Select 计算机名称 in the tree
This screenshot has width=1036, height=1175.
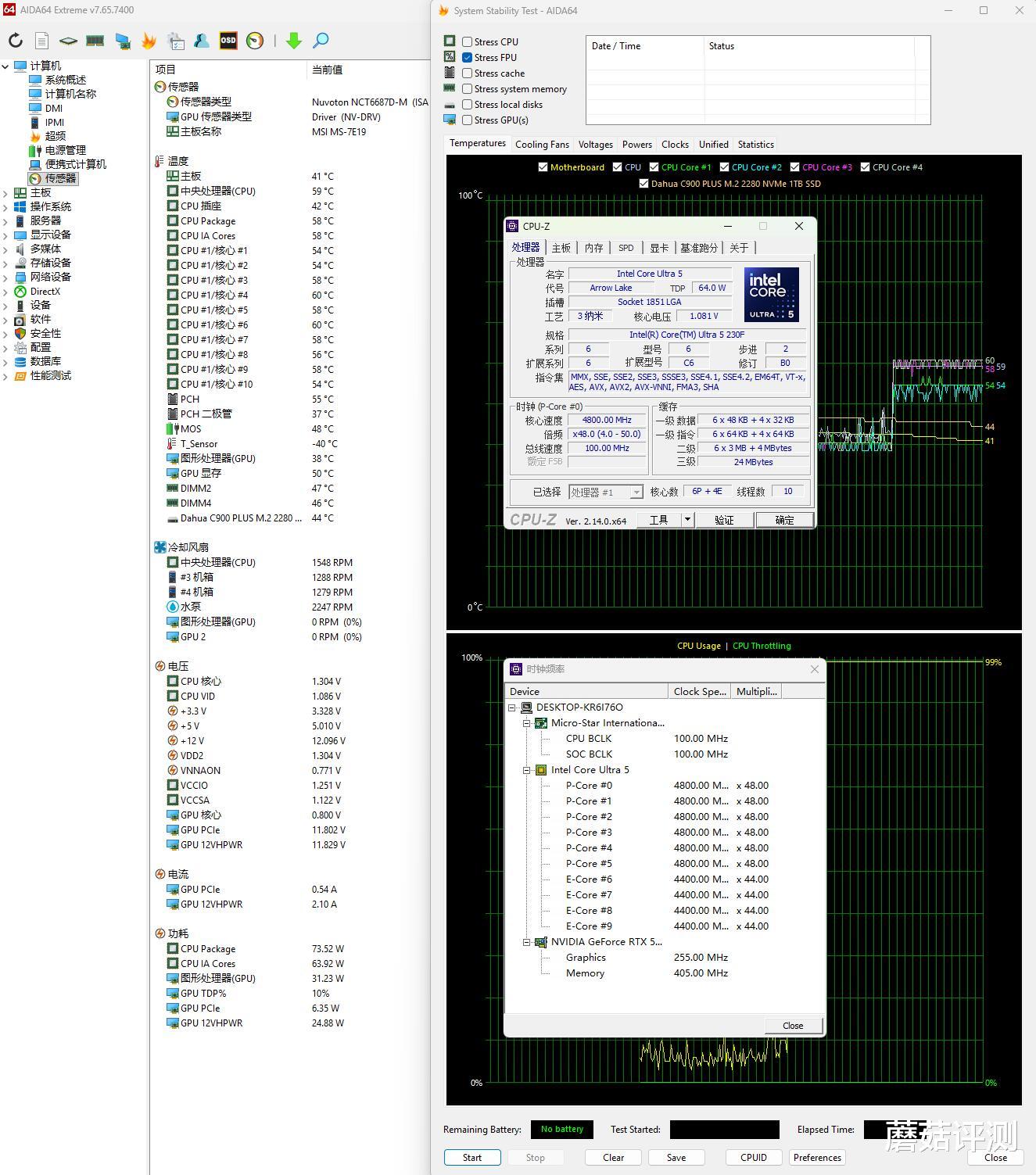point(70,94)
